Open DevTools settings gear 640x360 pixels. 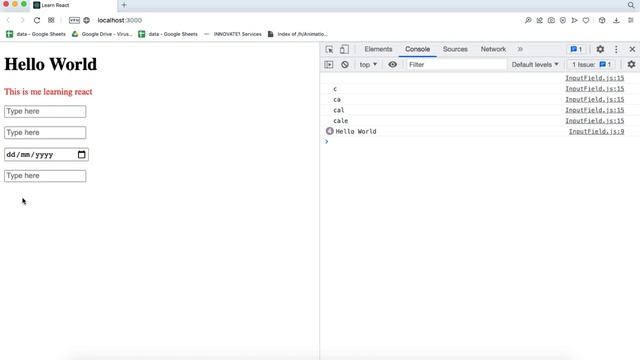(x=600, y=49)
